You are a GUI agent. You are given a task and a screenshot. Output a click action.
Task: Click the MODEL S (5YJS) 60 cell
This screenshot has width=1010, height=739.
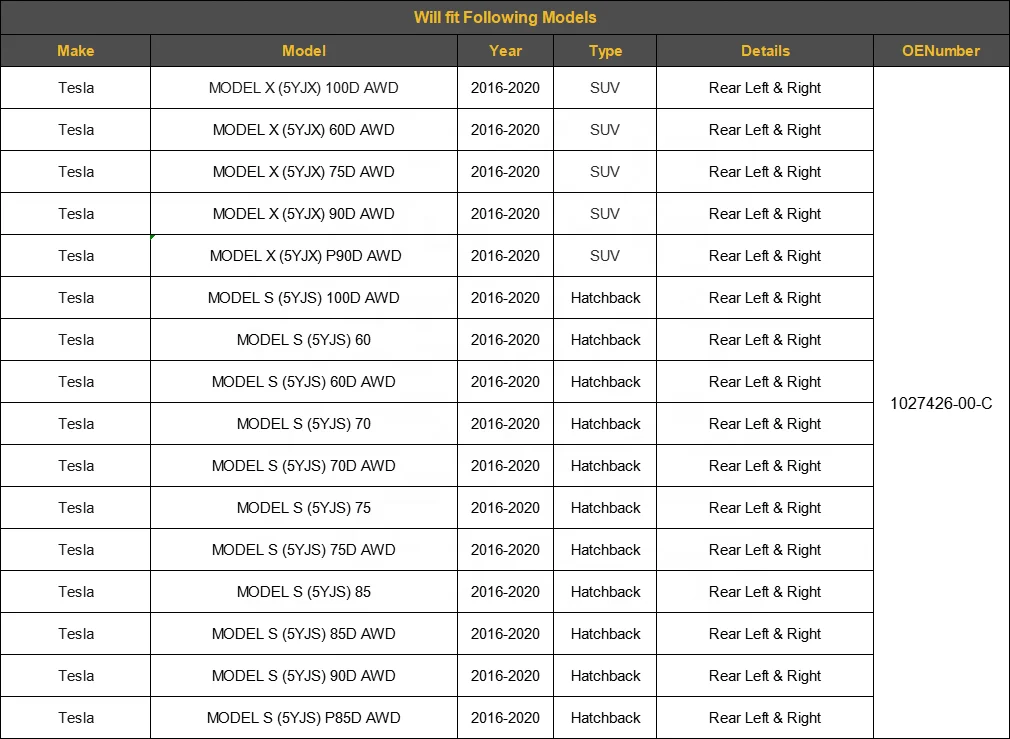coord(304,340)
